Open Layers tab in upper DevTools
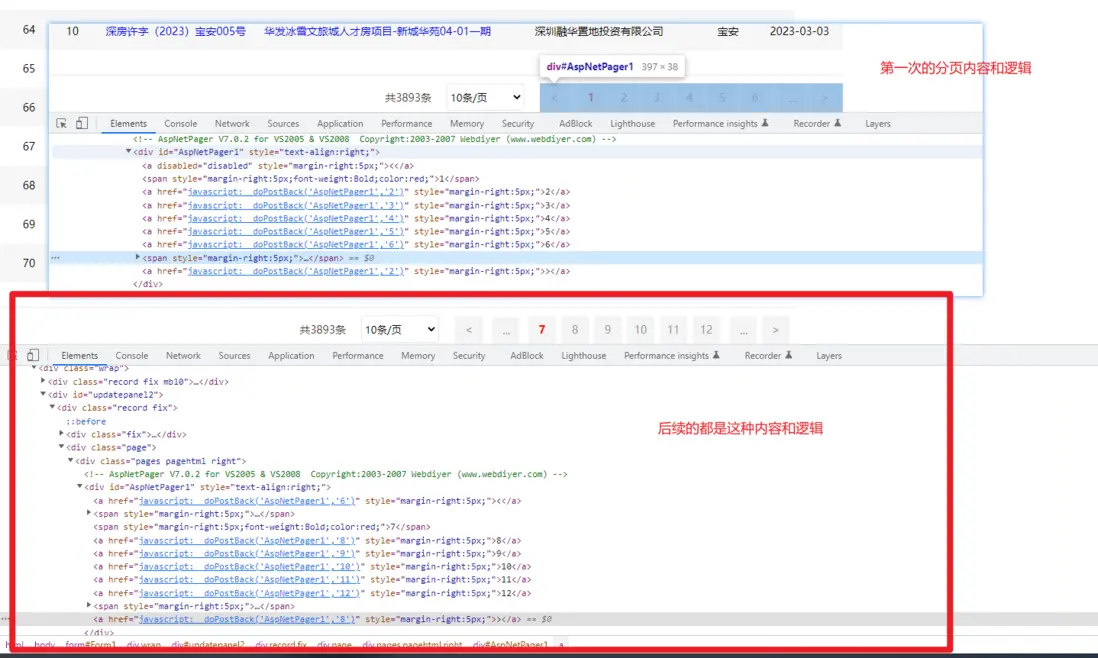This screenshot has height=658, width=1098. click(877, 123)
